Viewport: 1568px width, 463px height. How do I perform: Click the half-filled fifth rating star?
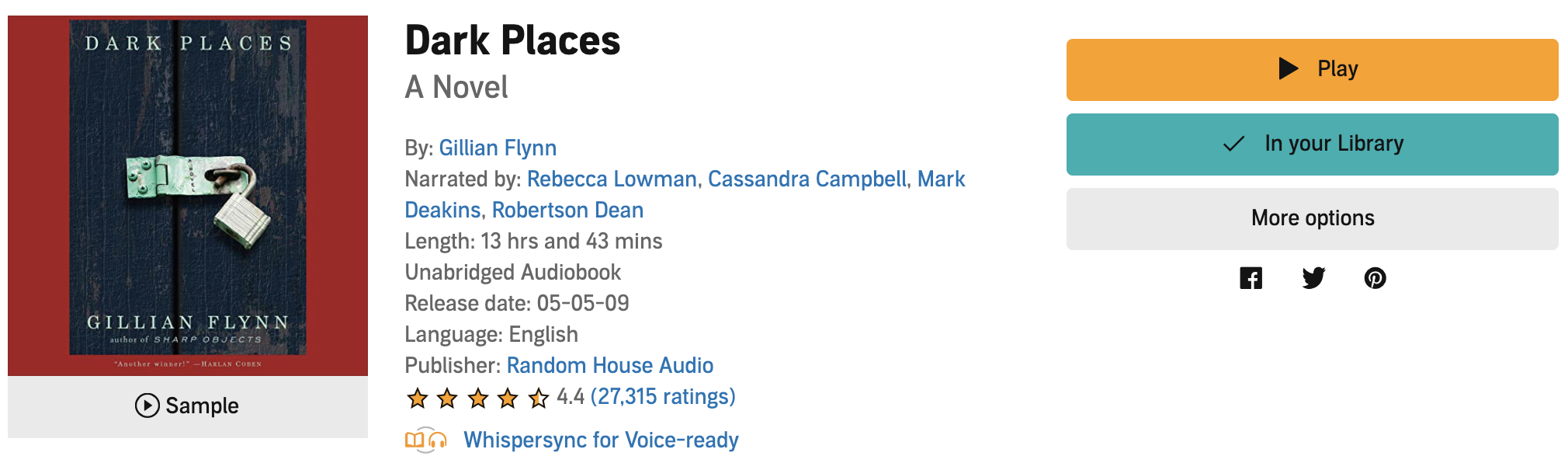[x=538, y=399]
